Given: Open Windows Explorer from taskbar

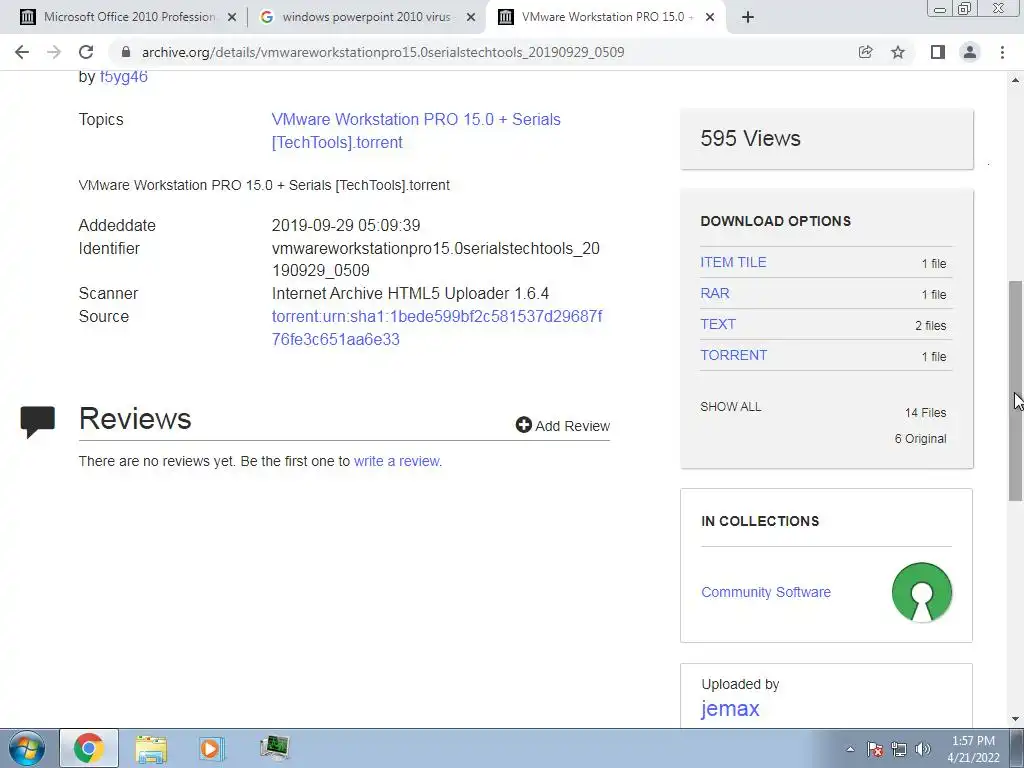Looking at the screenshot, I should pyautogui.click(x=151, y=748).
